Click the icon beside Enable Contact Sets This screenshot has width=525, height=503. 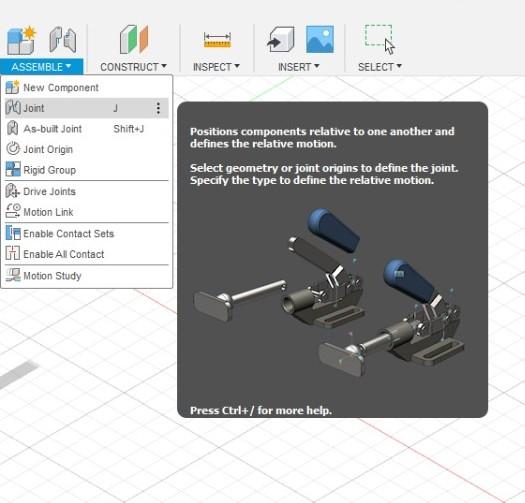[x=13, y=233]
